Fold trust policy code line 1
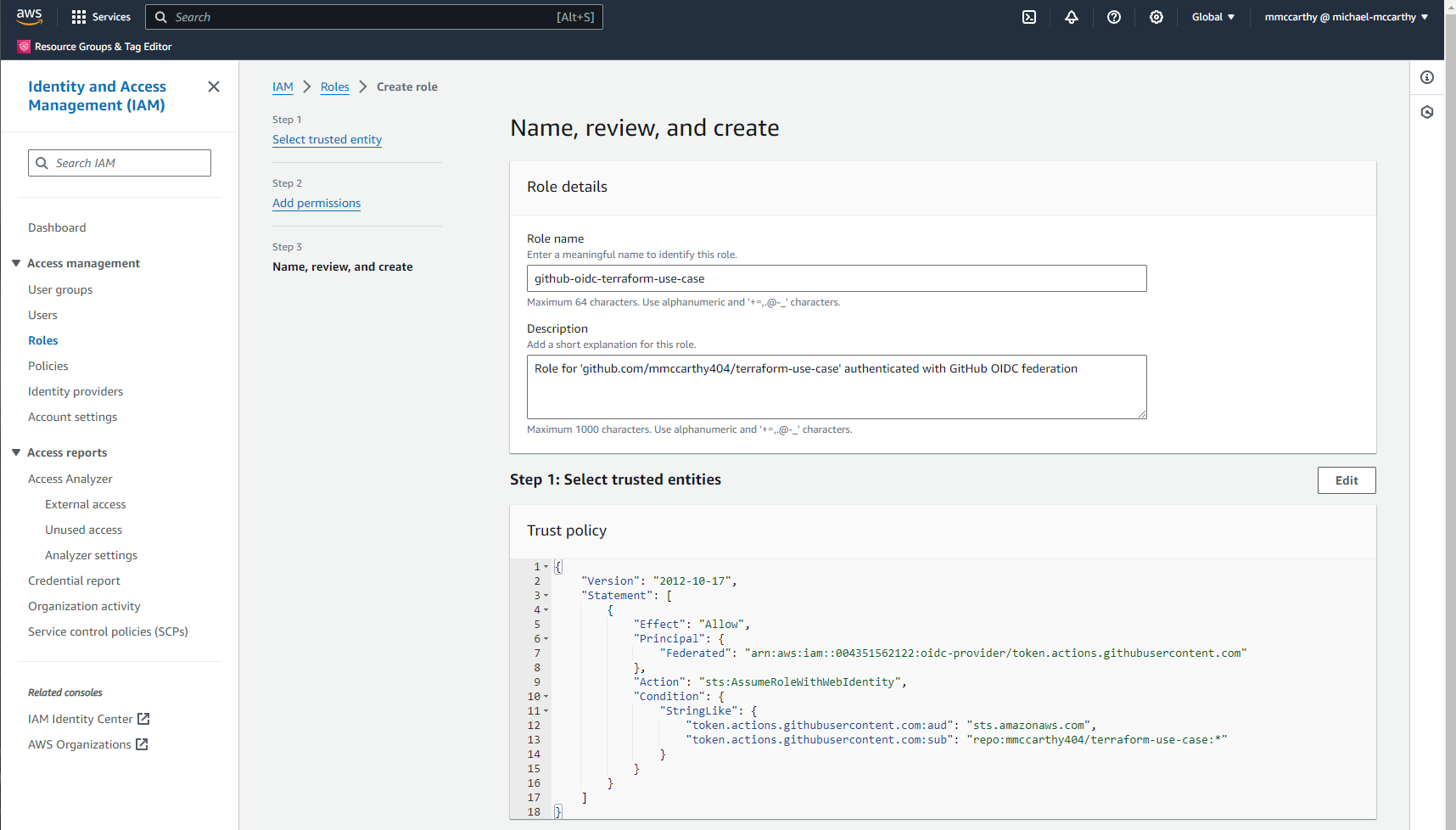Screen dimensions: 1456x830 point(546,567)
